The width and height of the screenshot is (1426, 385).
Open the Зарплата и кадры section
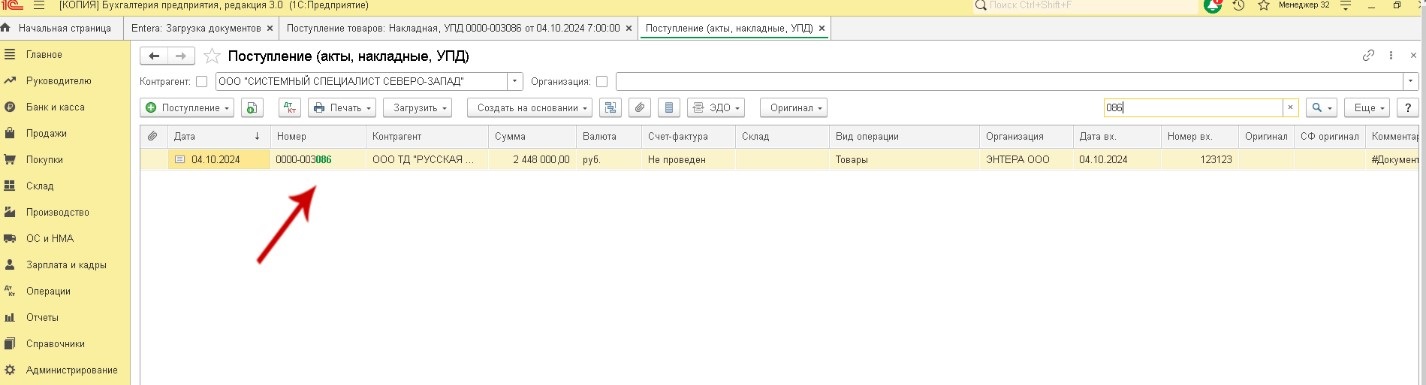[x=66, y=265]
